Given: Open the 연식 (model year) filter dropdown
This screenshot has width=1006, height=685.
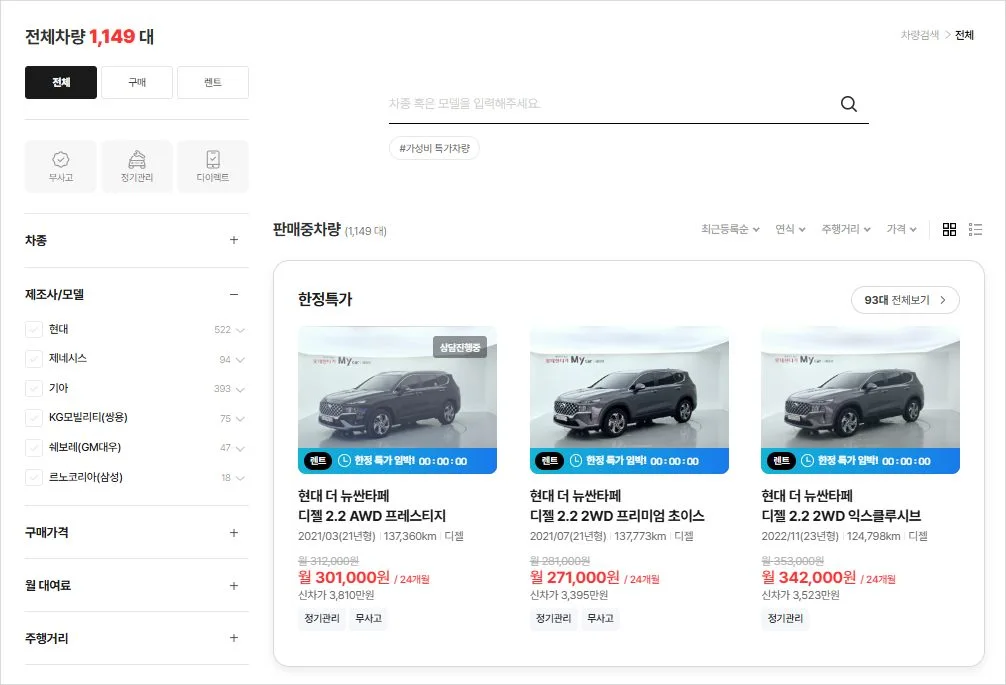Looking at the screenshot, I should (x=788, y=228).
